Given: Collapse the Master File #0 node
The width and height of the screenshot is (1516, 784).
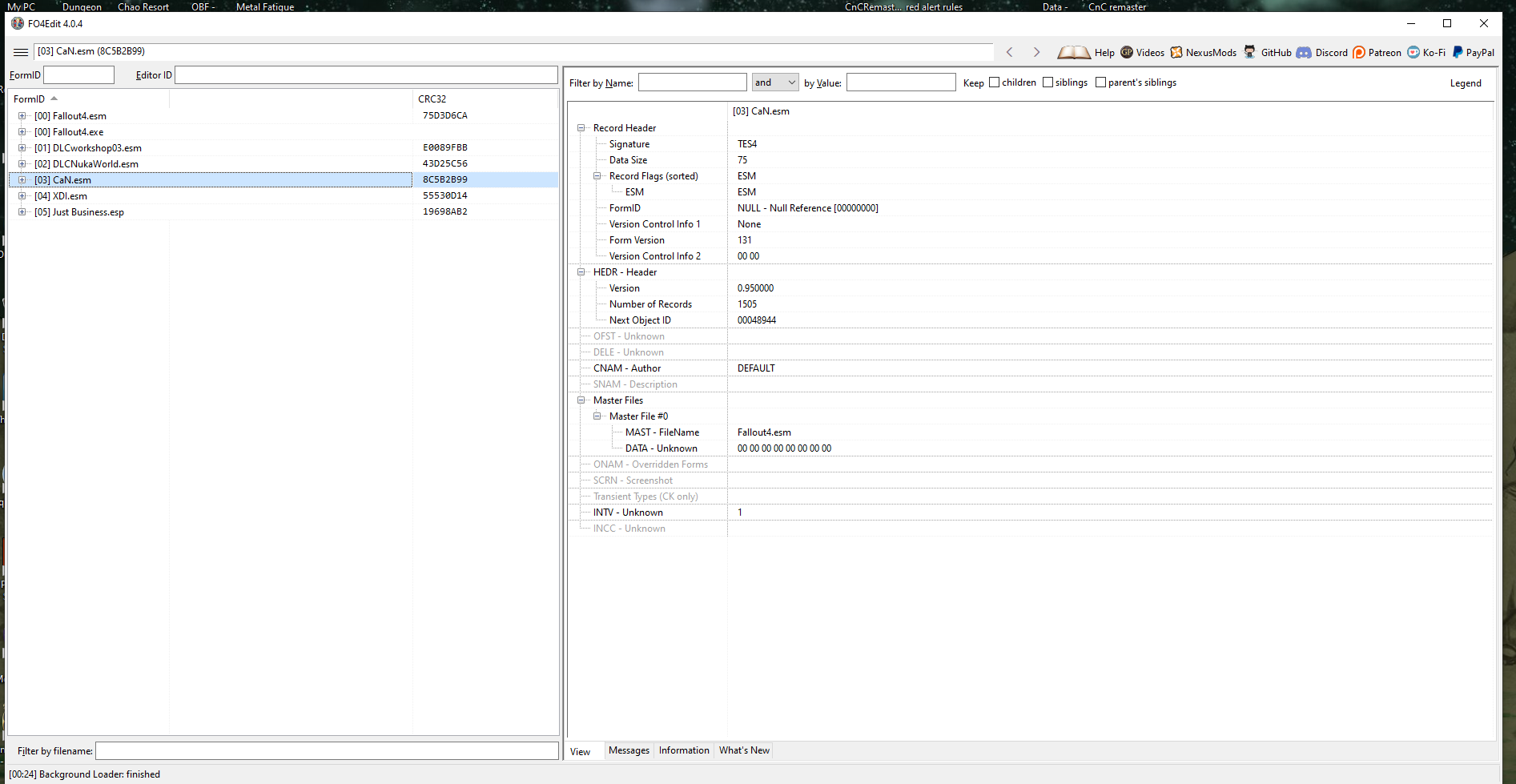Looking at the screenshot, I should coord(597,416).
